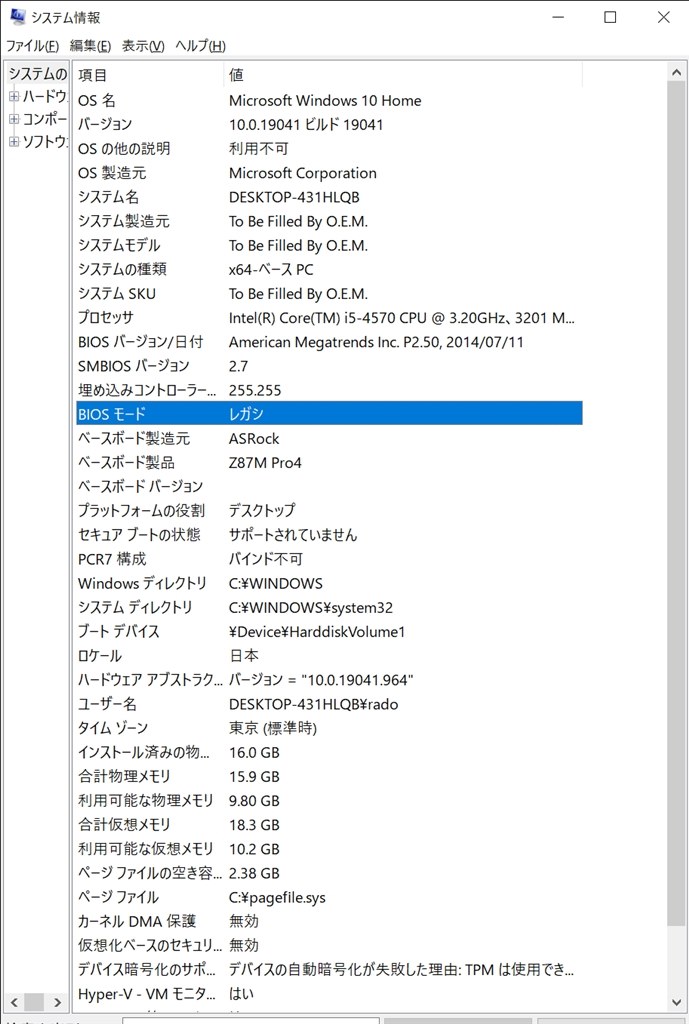Screen dimensions: 689x1024
Task: Click the scroll down arrow of vertical scrollbar
Action: pyautogui.click(x=677, y=1002)
